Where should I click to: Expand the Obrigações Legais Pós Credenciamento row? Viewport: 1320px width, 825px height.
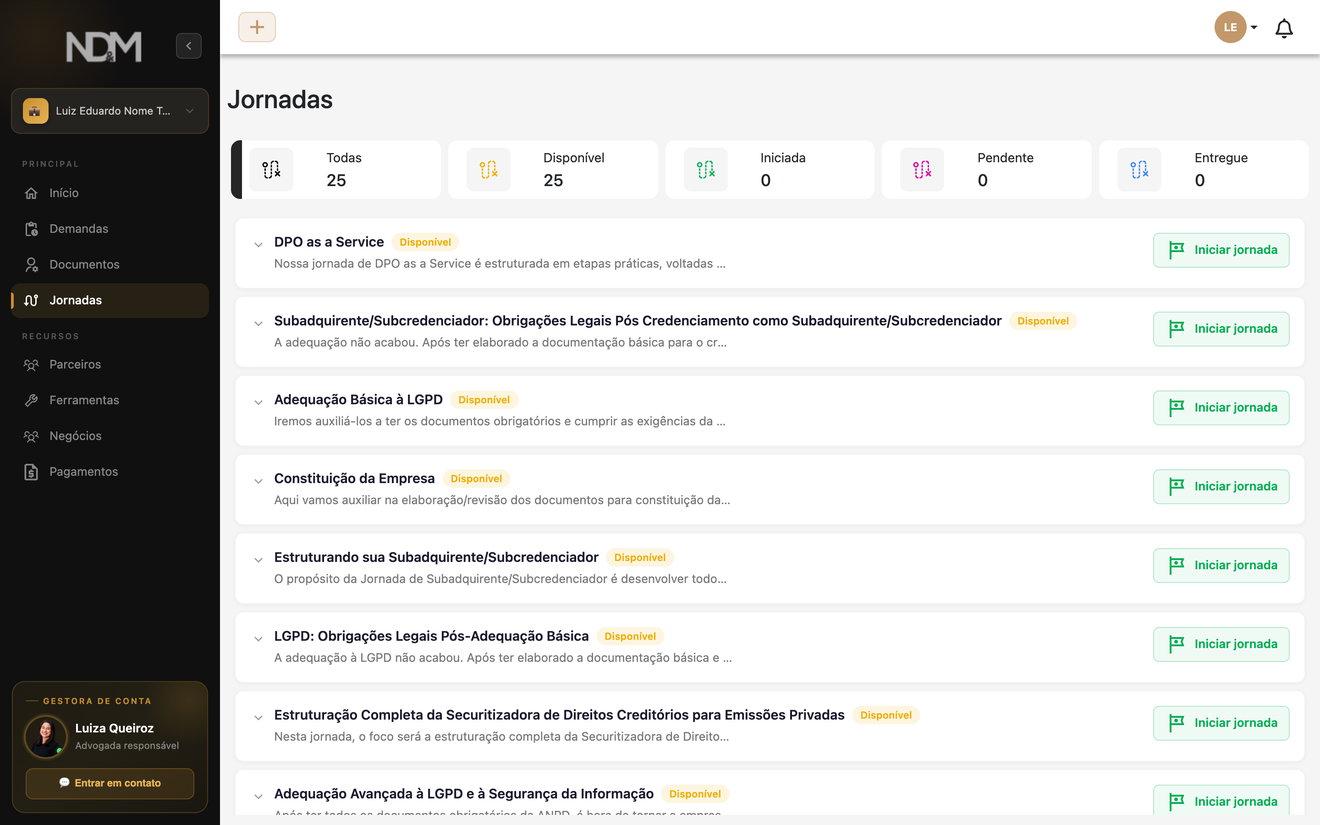point(258,324)
